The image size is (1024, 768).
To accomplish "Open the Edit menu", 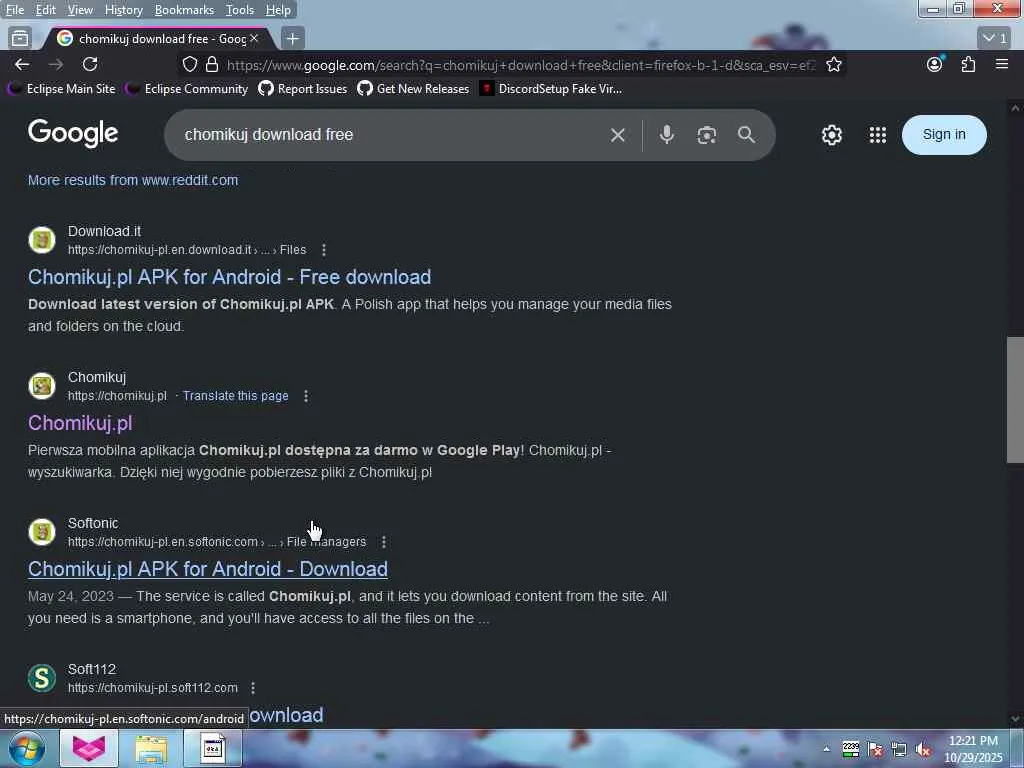I will pos(45,10).
